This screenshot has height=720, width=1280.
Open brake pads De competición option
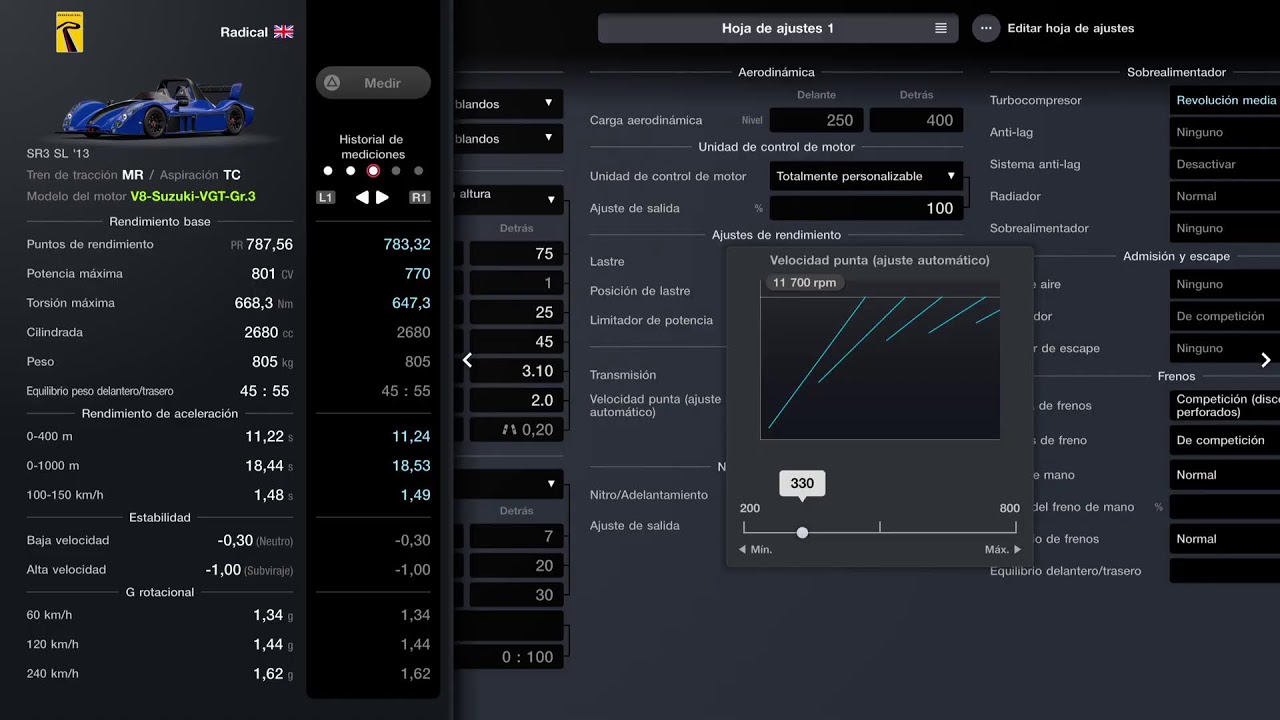1225,440
